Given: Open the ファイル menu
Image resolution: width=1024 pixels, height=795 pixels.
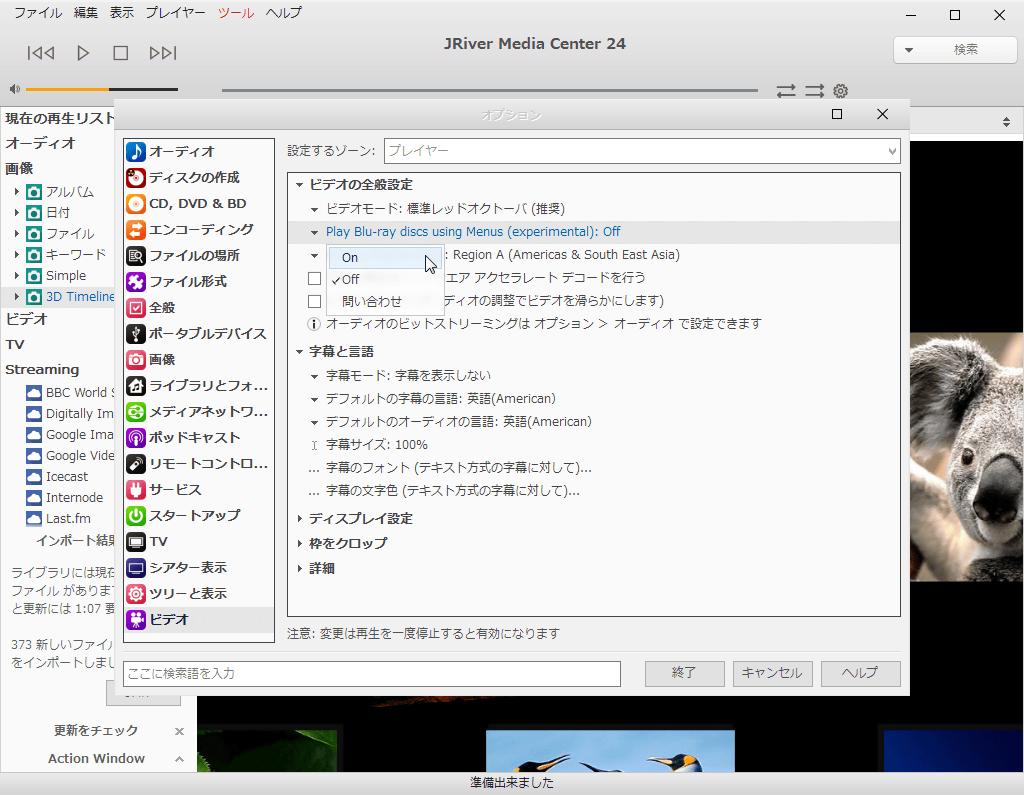Looking at the screenshot, I should (x=38, y=12).
